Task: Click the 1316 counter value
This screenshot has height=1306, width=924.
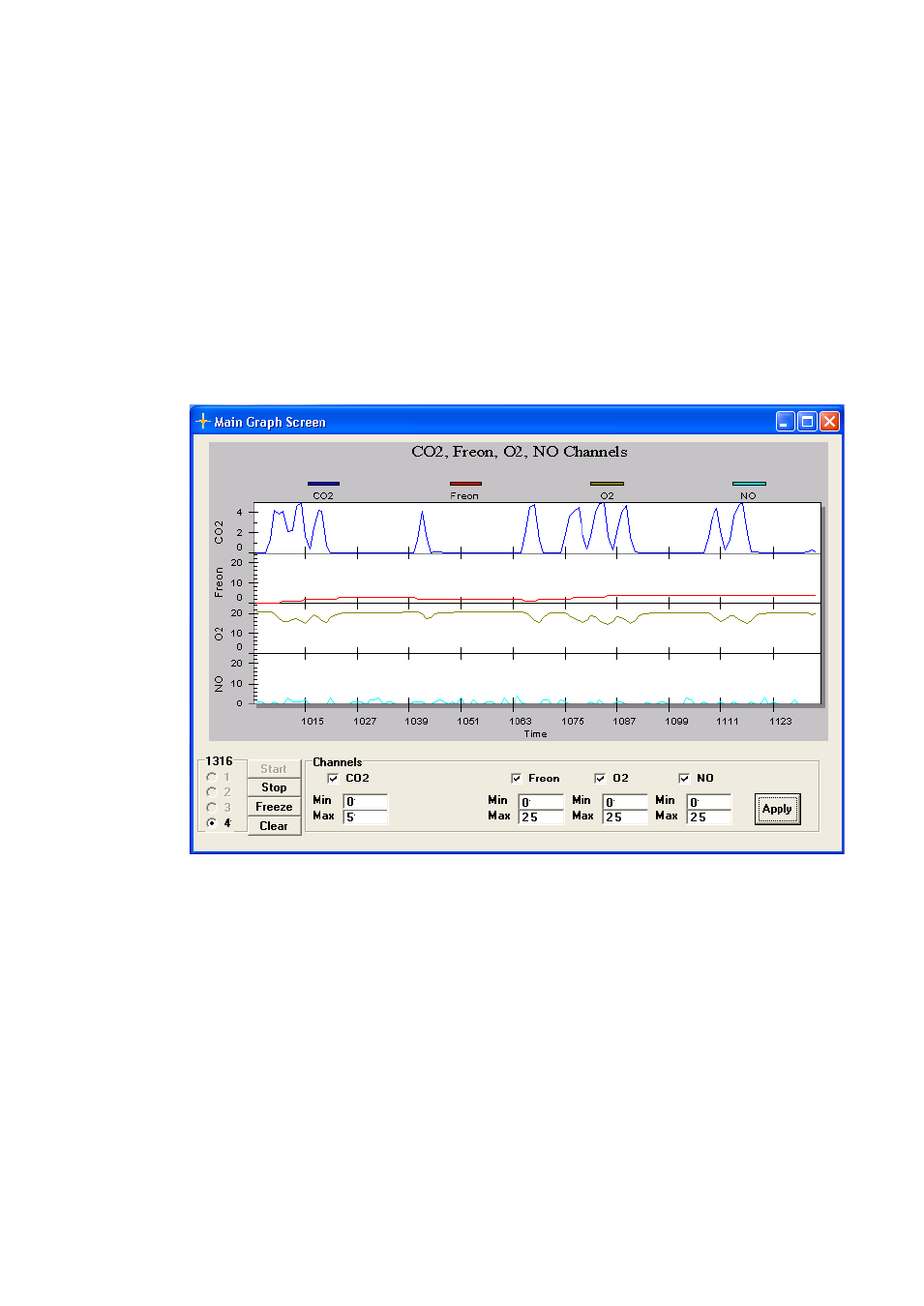Action: [x=219, y=761]
